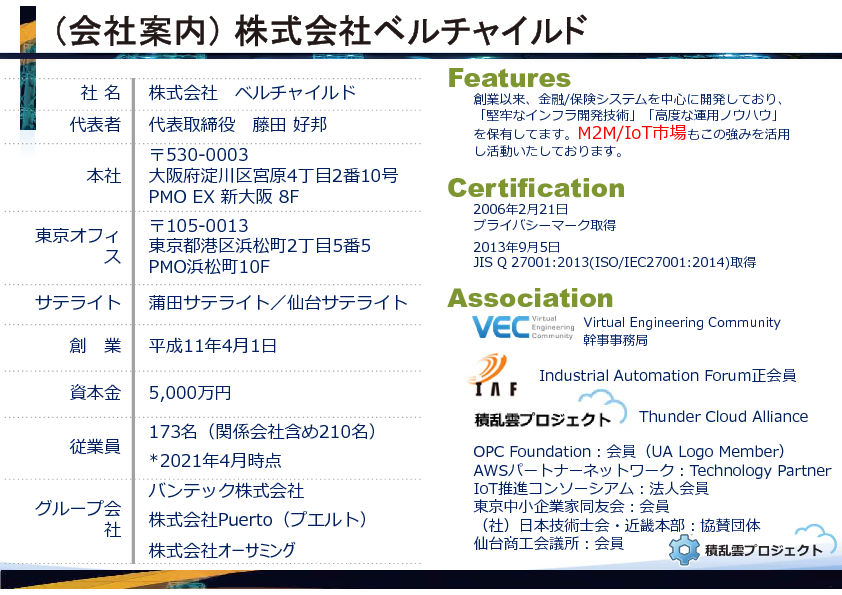
Task: Click the 代表取締役 藤田 好邦 cell
Action: point(237,125)
